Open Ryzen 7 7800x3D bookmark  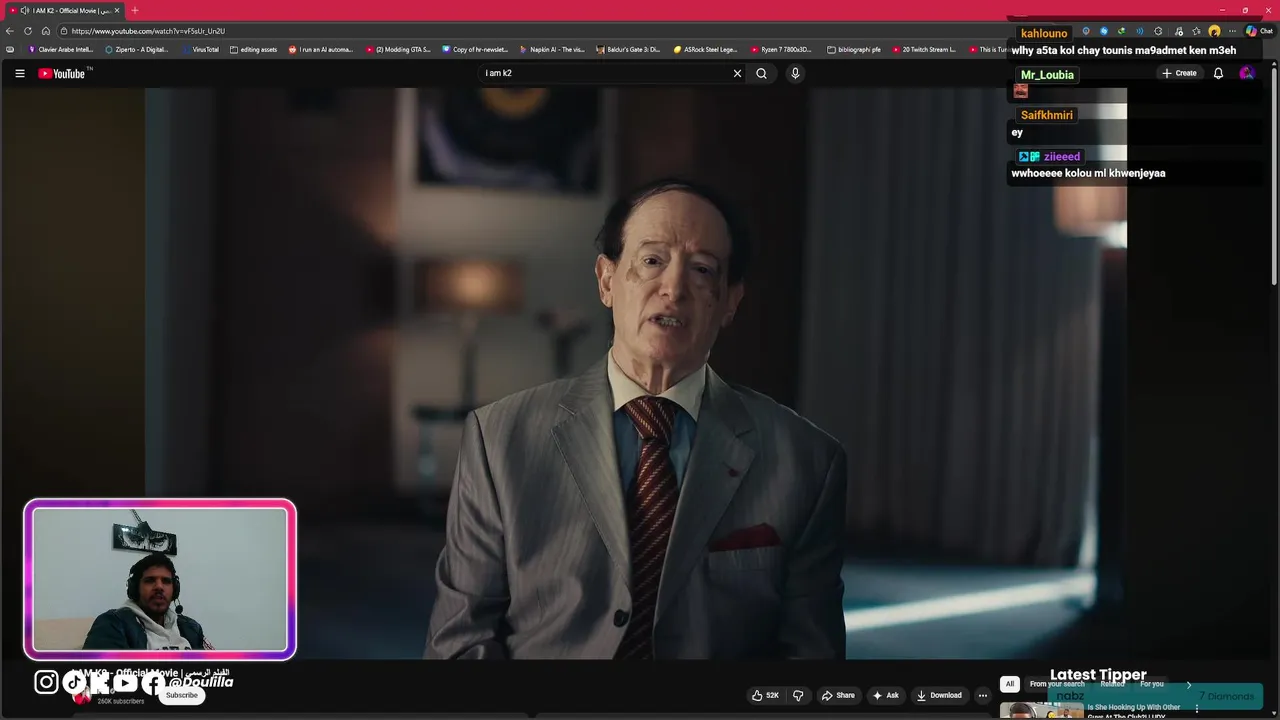click(781, 49)
